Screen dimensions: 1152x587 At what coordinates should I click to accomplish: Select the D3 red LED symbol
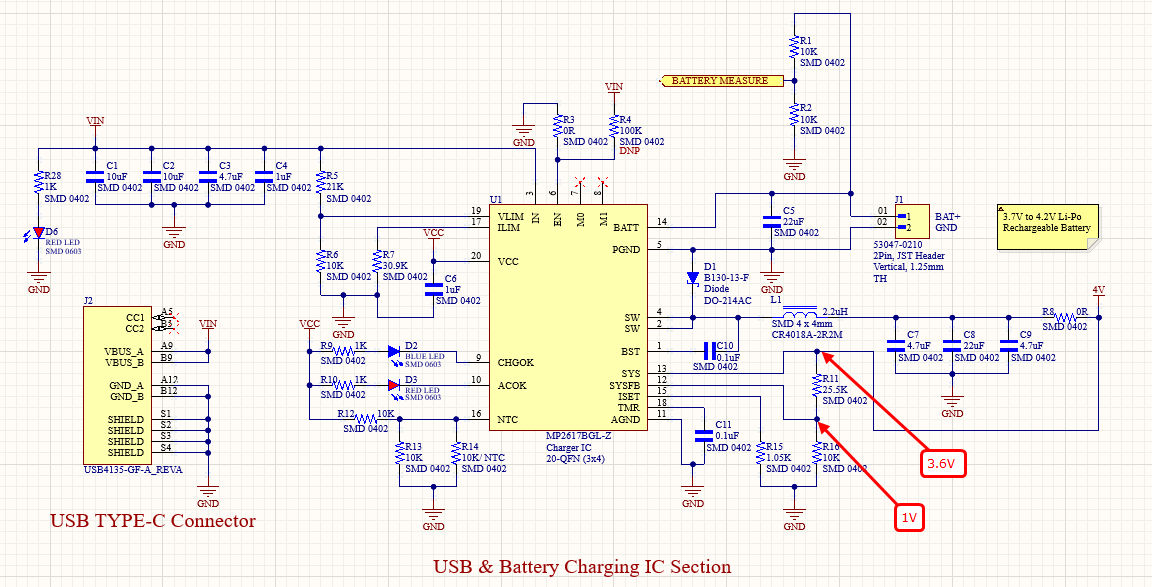pos(394,386)
